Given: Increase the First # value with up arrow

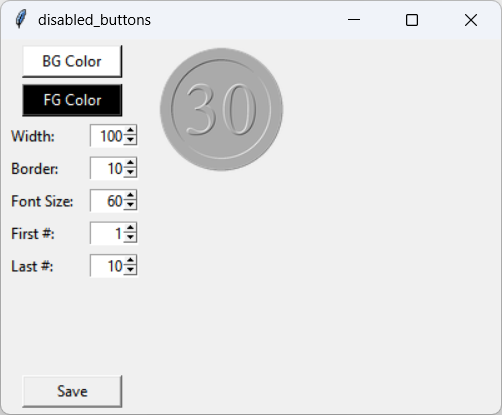Looking at the screenshot, I should coord(130,228).
